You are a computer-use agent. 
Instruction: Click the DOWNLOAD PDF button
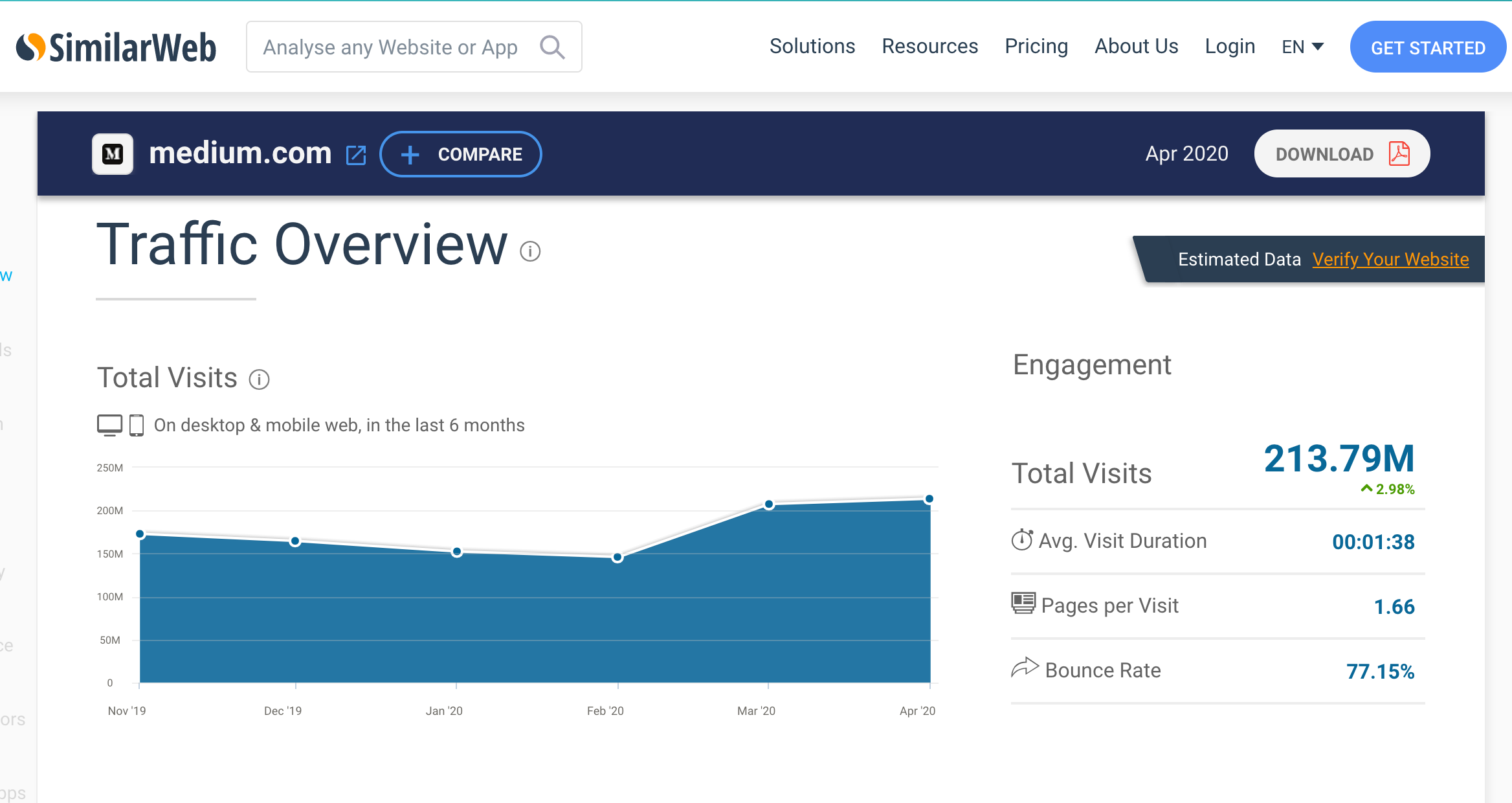[x=1342, y=154]
